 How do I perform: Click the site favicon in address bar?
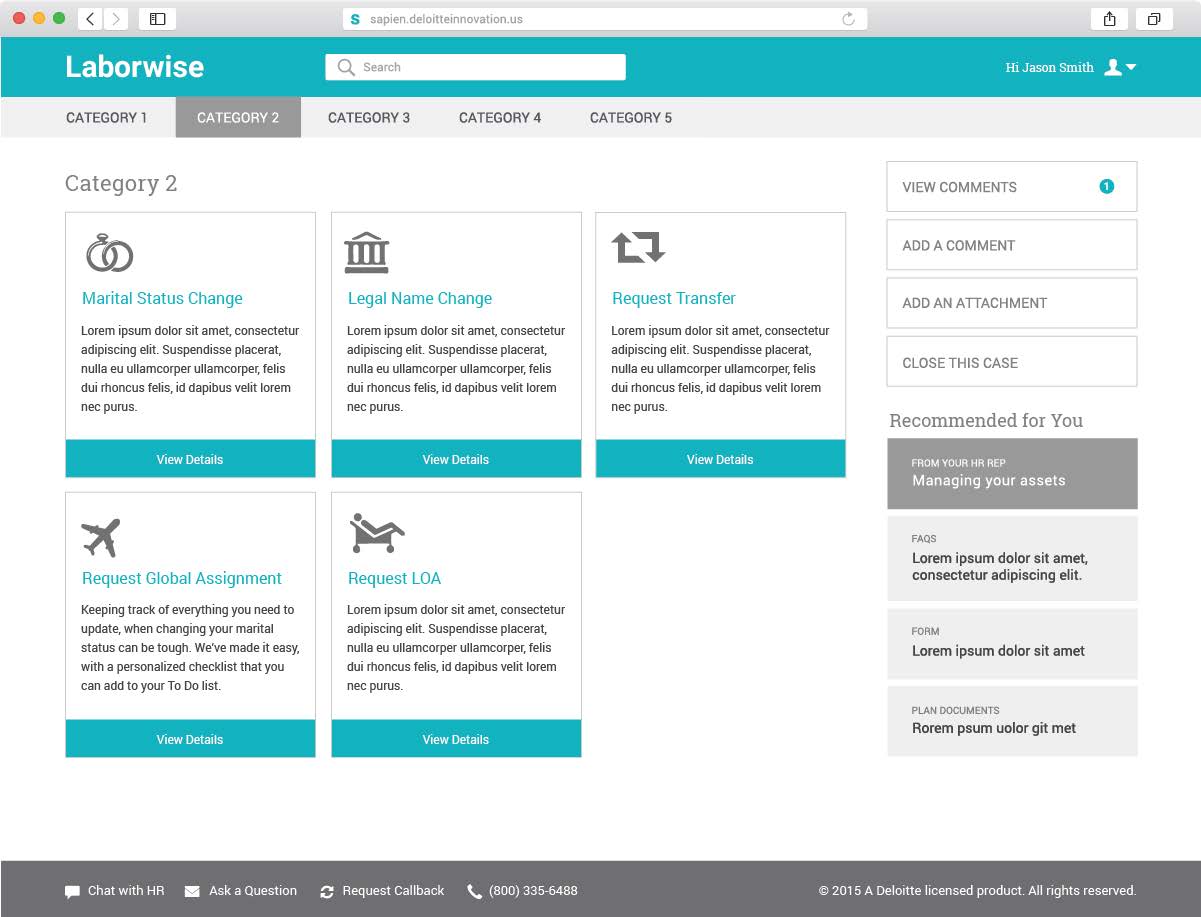355,19
